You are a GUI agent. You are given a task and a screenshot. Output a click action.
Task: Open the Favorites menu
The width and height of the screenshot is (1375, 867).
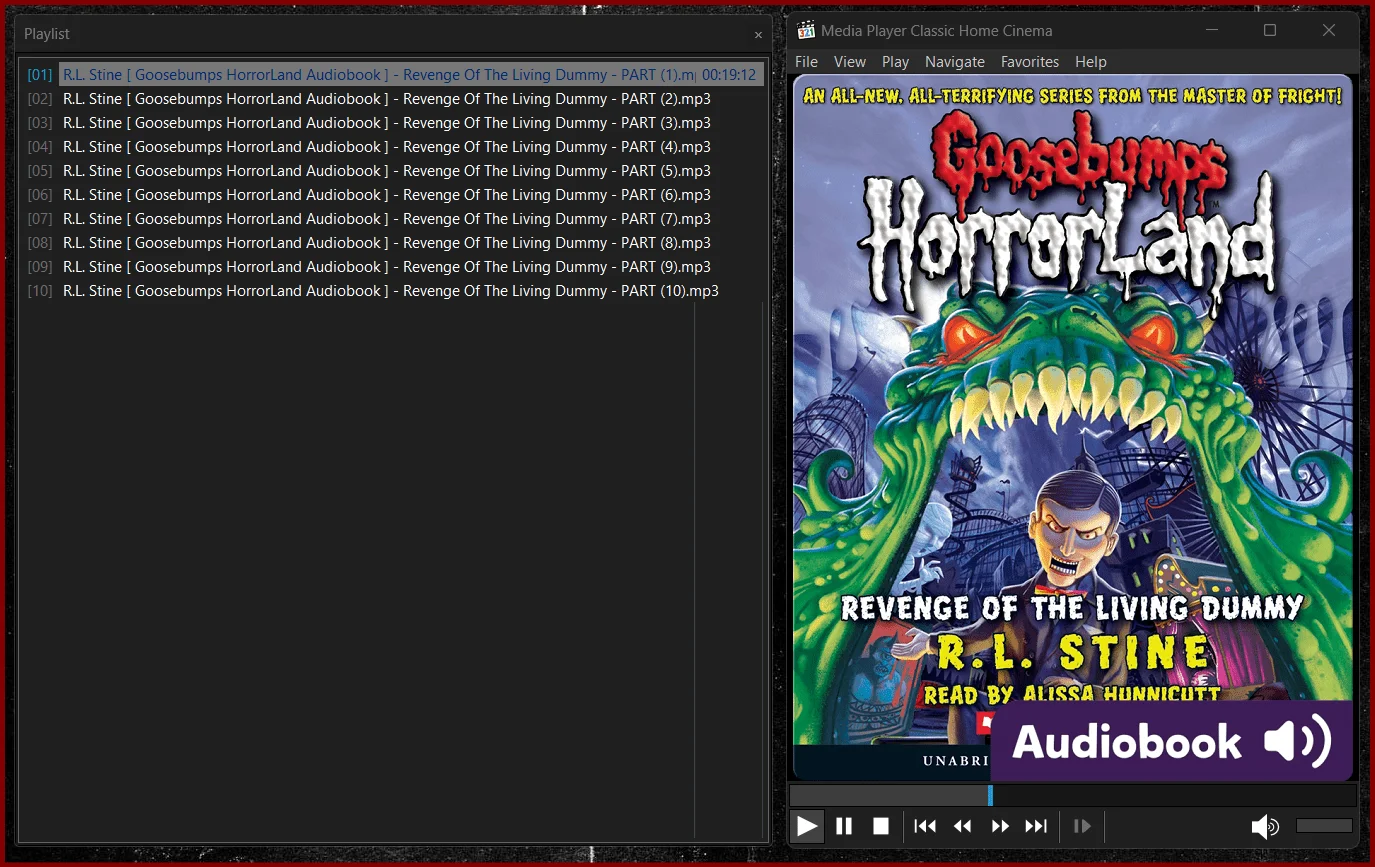tap(1030, 62)
